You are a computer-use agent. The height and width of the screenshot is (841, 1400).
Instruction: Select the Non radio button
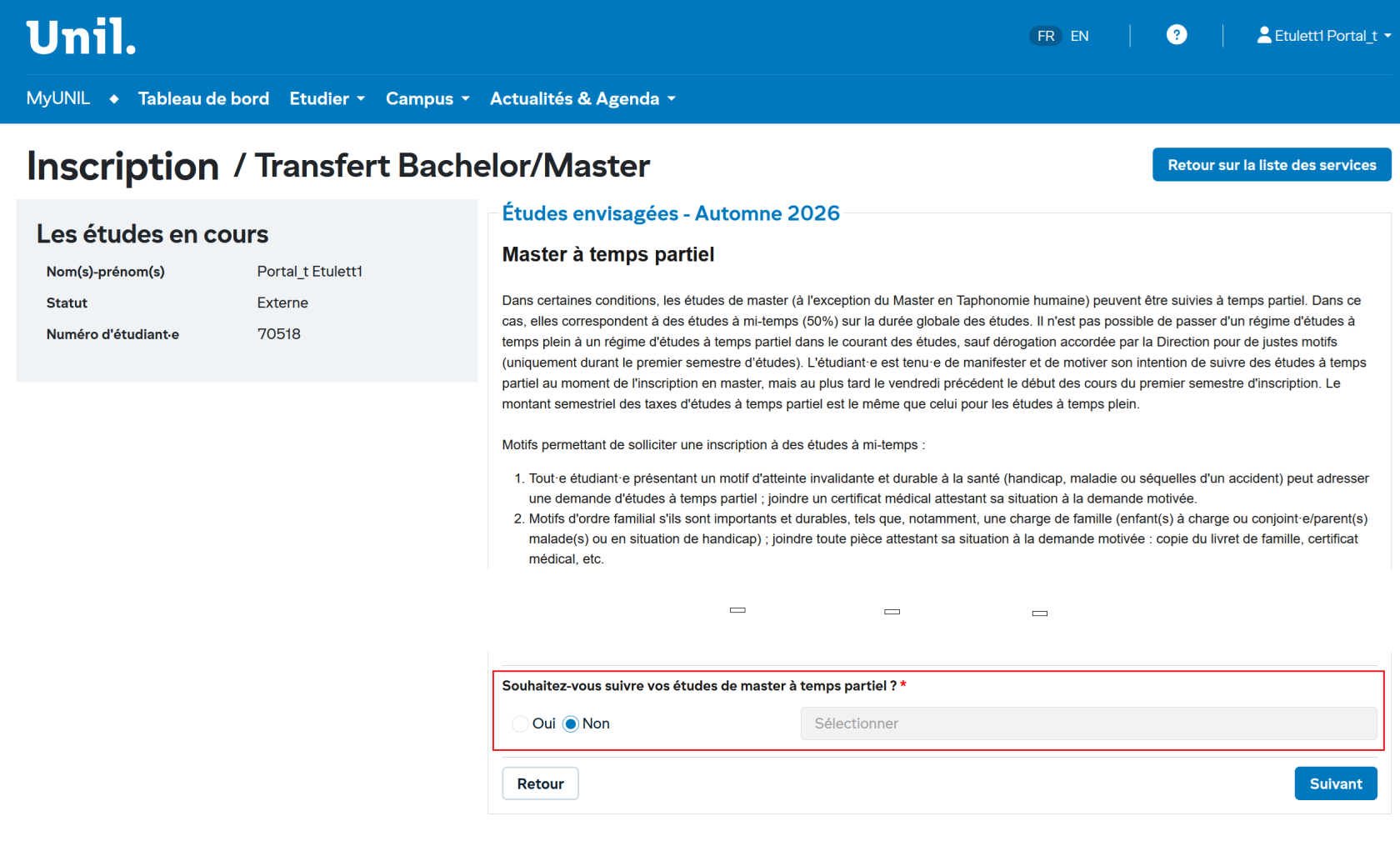tap(571, 723)
